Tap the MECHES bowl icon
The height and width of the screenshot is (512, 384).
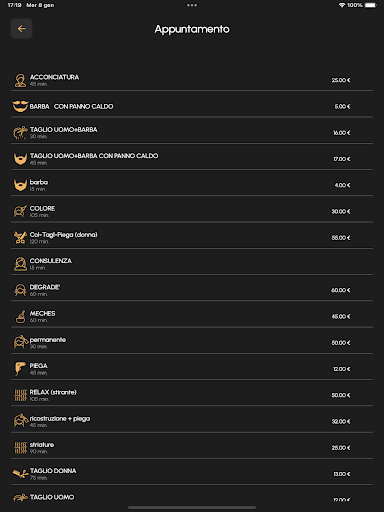tap(20, 316)
